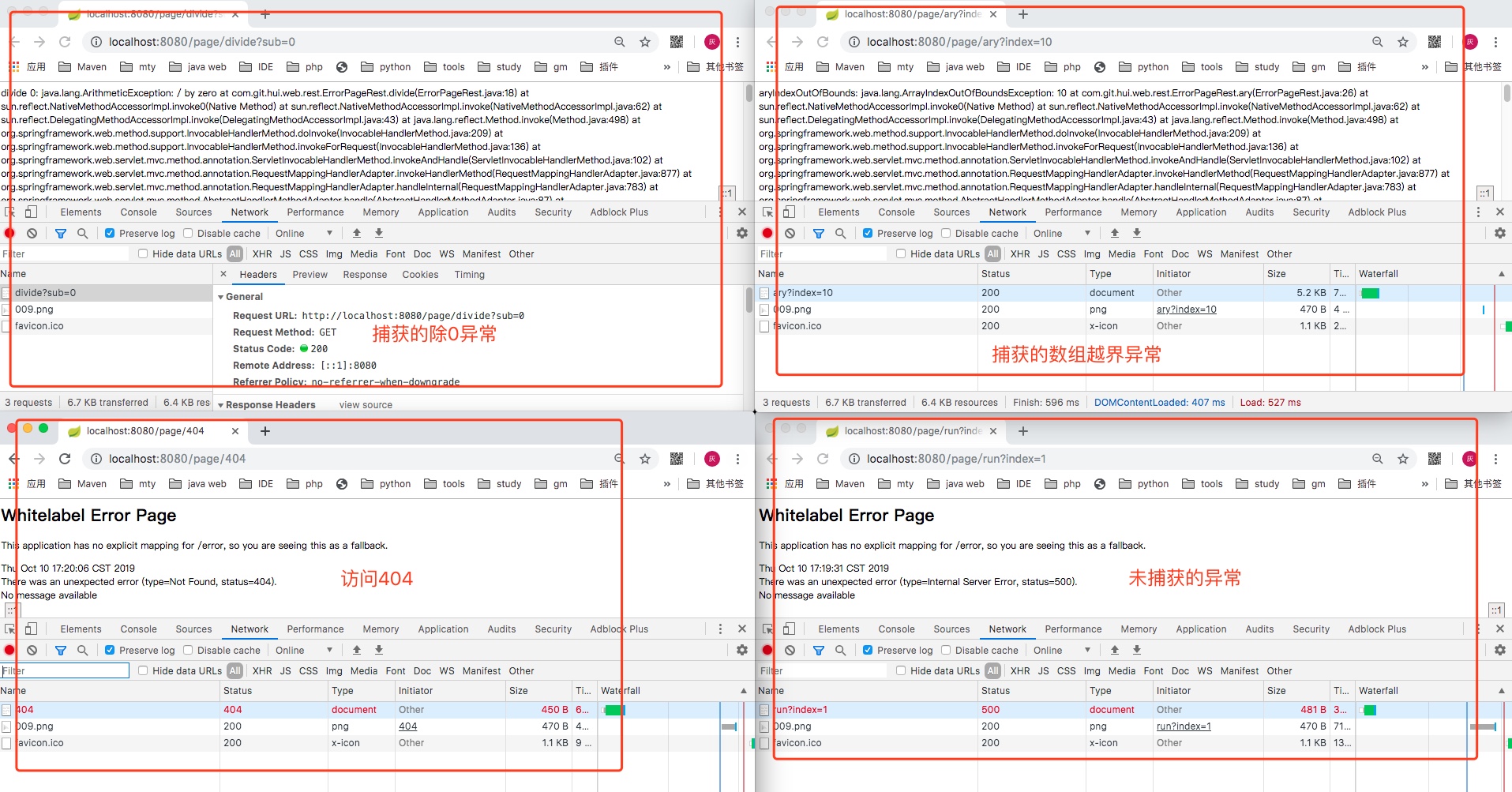Viewport: 1512px width, 792px height.
Task: Bookmark the divide?sub=0 page with the star icon
Action: click(x=645, y=42)
